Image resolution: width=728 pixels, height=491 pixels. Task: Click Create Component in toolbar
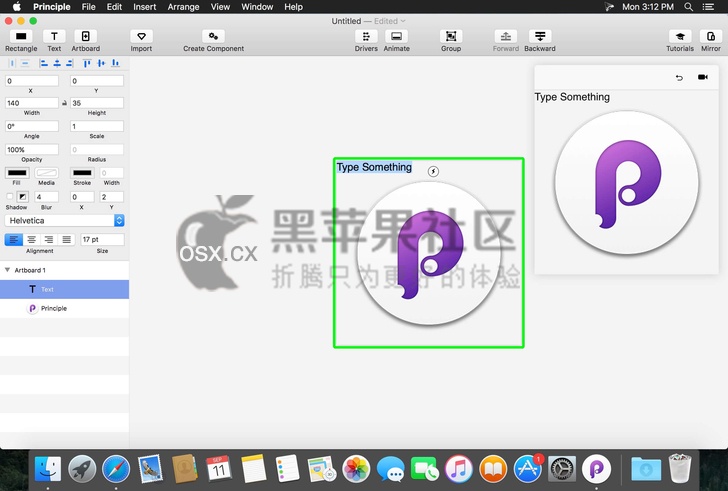[213, 37]
